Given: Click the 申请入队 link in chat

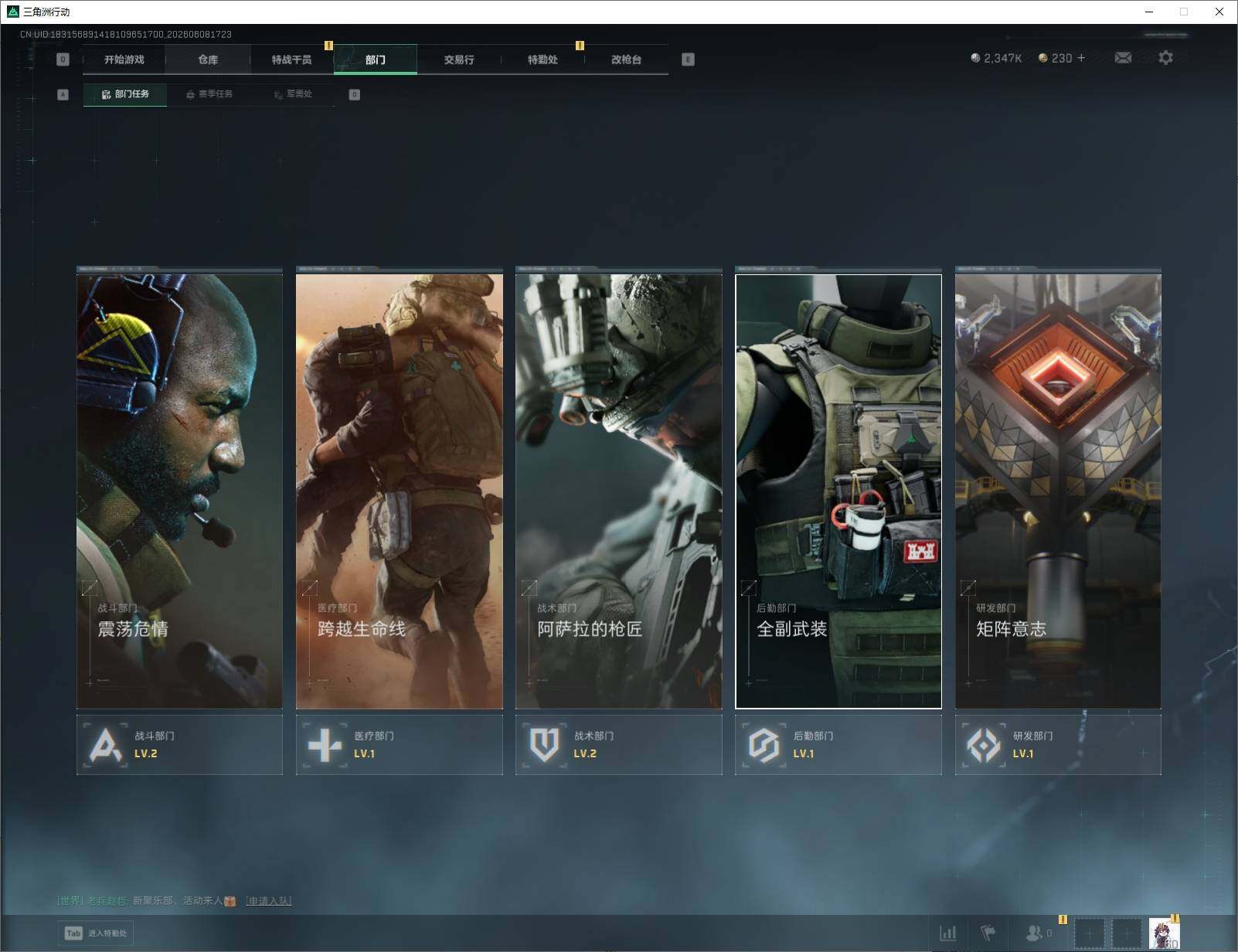Looking at the screenshot, I should tap(268, 901).
